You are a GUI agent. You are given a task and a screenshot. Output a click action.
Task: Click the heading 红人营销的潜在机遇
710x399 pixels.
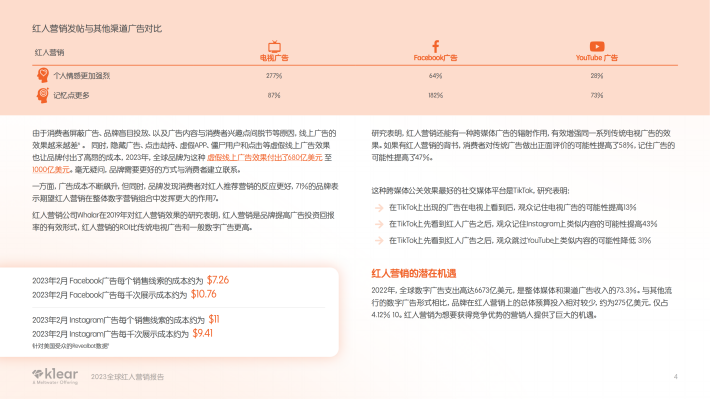(413, 273)
